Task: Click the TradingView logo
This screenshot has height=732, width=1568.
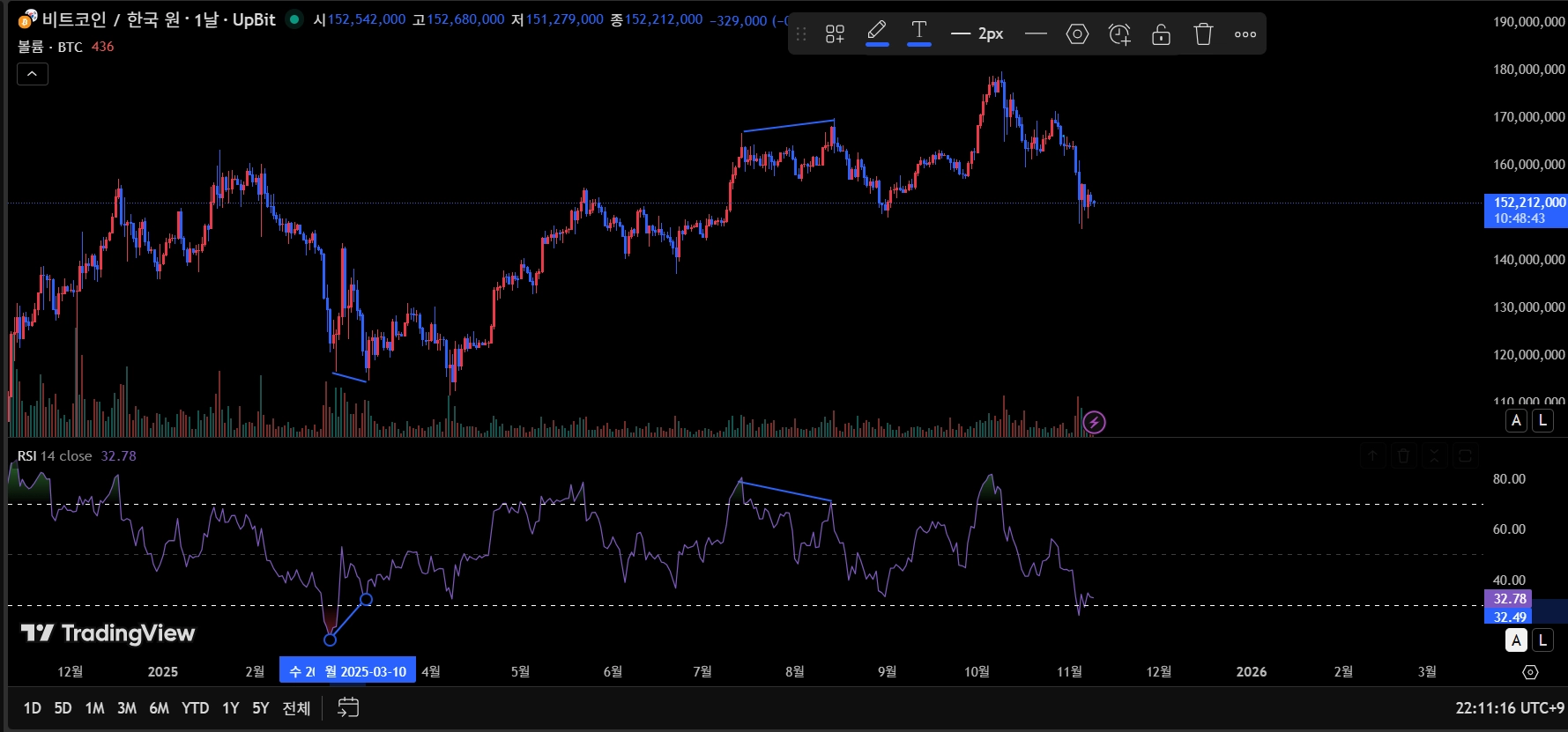Action: click(108, 633)
